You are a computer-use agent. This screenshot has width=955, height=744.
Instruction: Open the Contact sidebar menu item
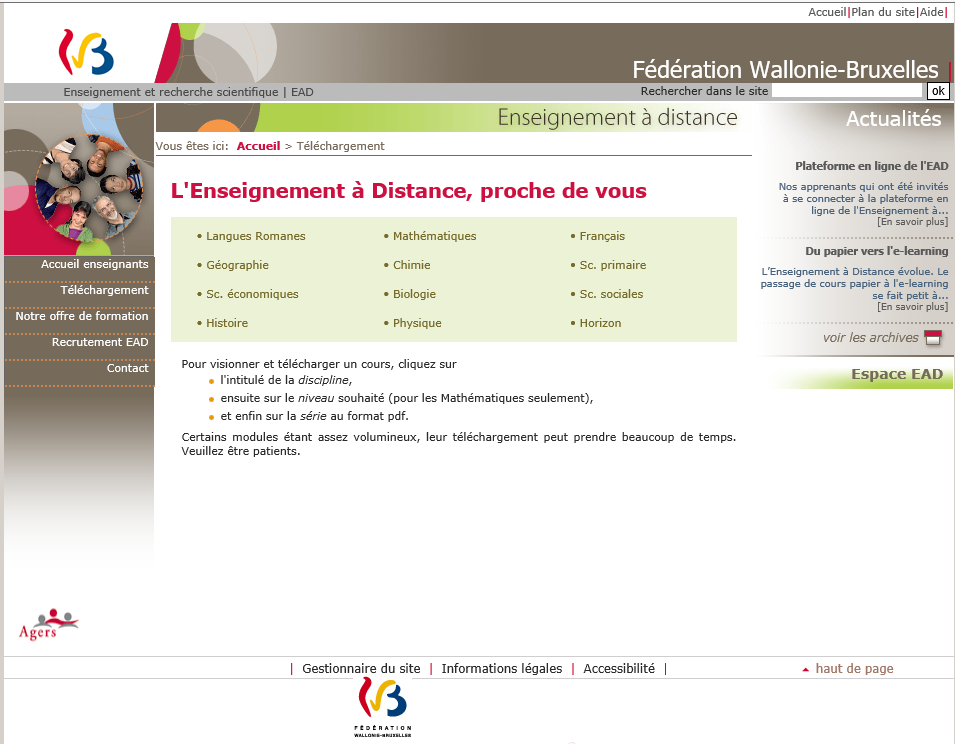pos(127,368)
